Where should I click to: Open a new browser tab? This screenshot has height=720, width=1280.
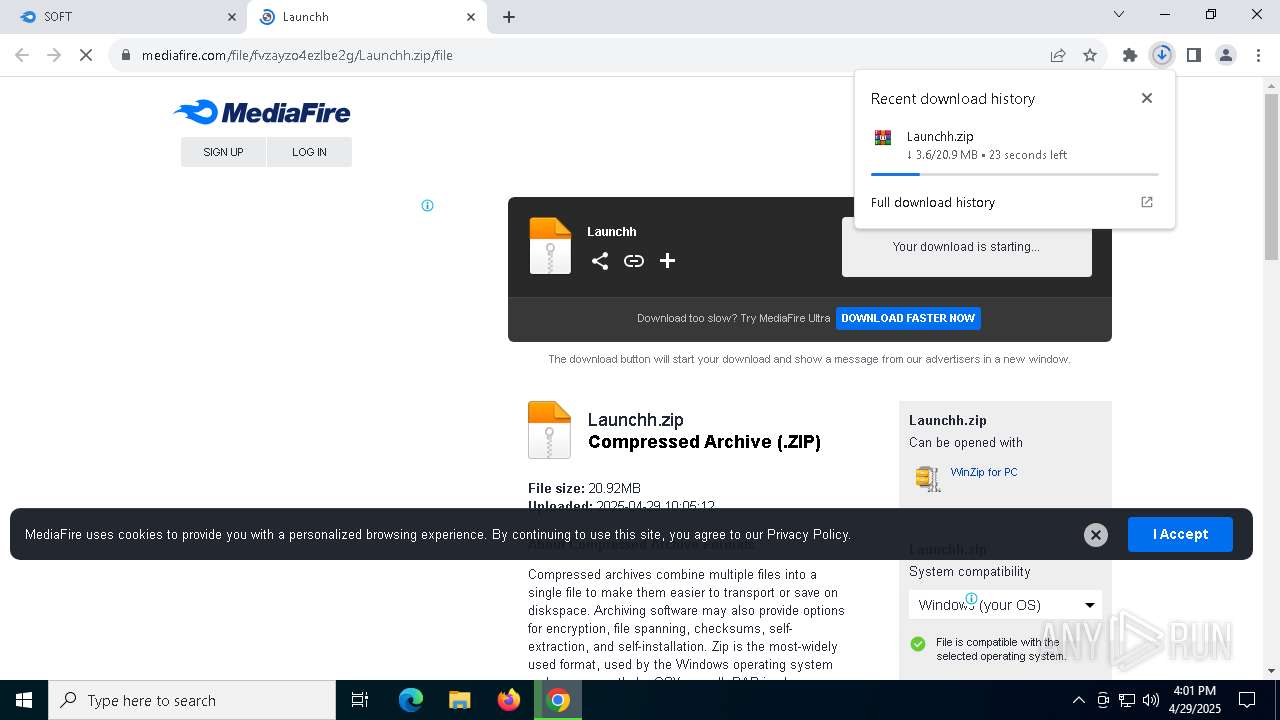click(509, 17)
